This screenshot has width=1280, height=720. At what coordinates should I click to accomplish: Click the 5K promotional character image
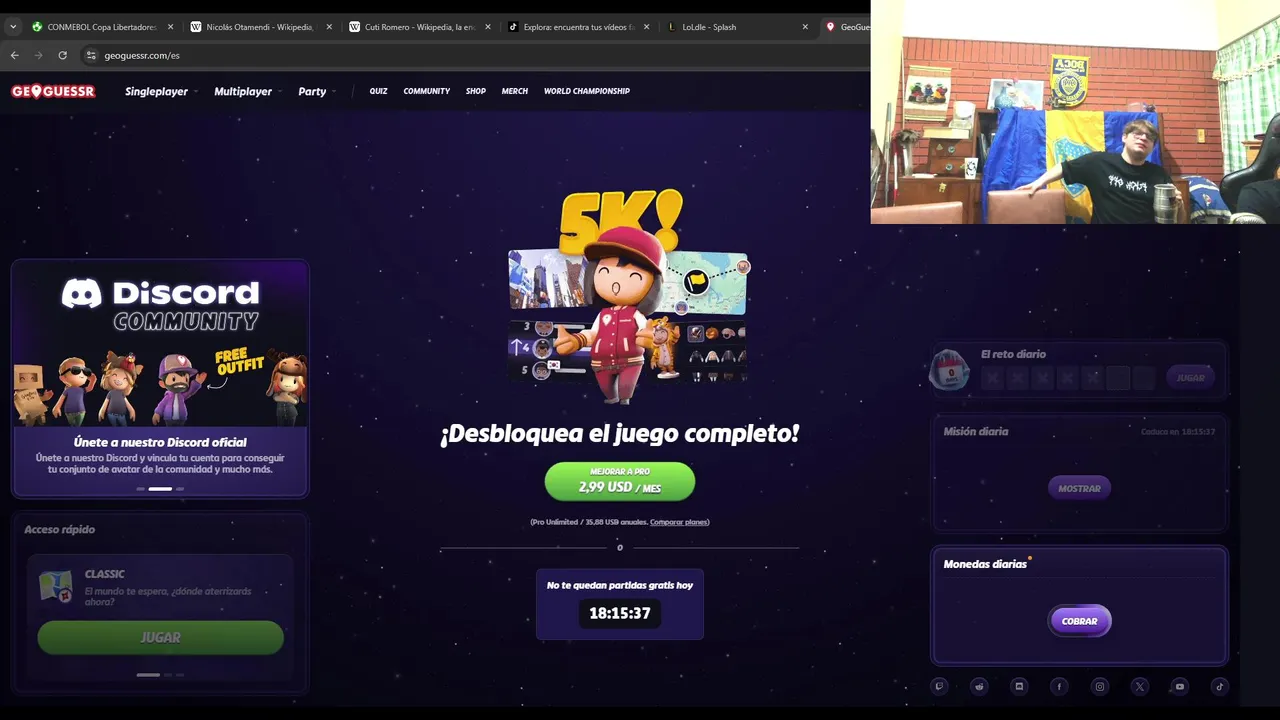[628, 296]
